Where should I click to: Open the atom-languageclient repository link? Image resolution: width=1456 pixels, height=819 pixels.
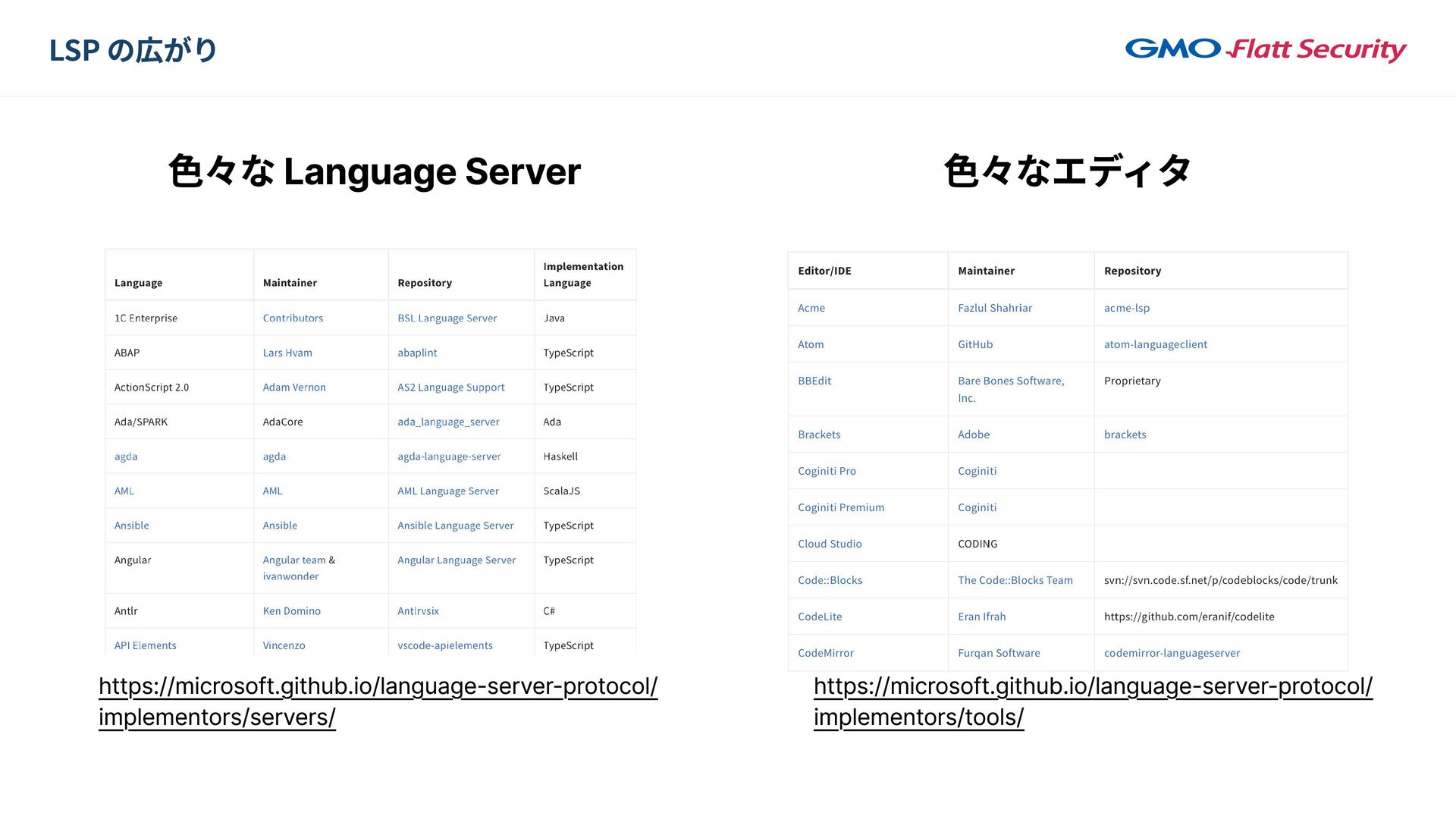[1155, 344]
